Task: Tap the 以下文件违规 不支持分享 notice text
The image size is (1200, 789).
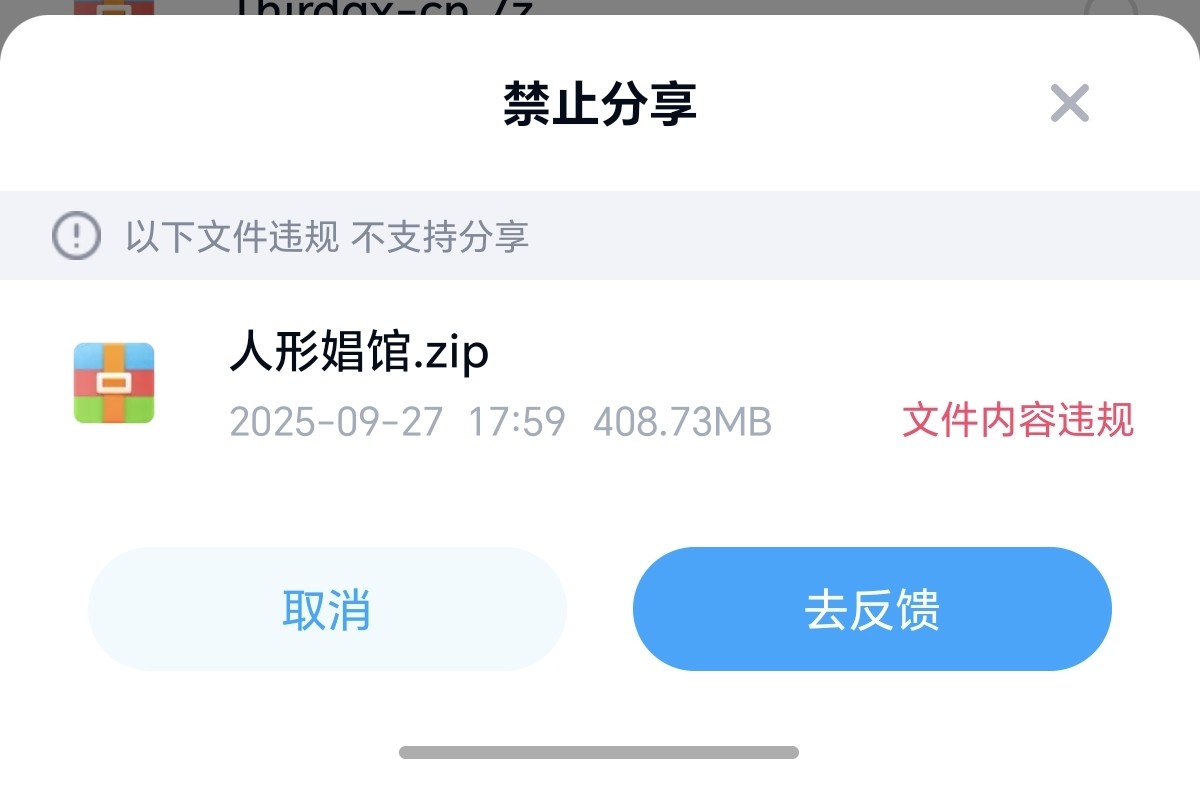Action: [327, 238]
